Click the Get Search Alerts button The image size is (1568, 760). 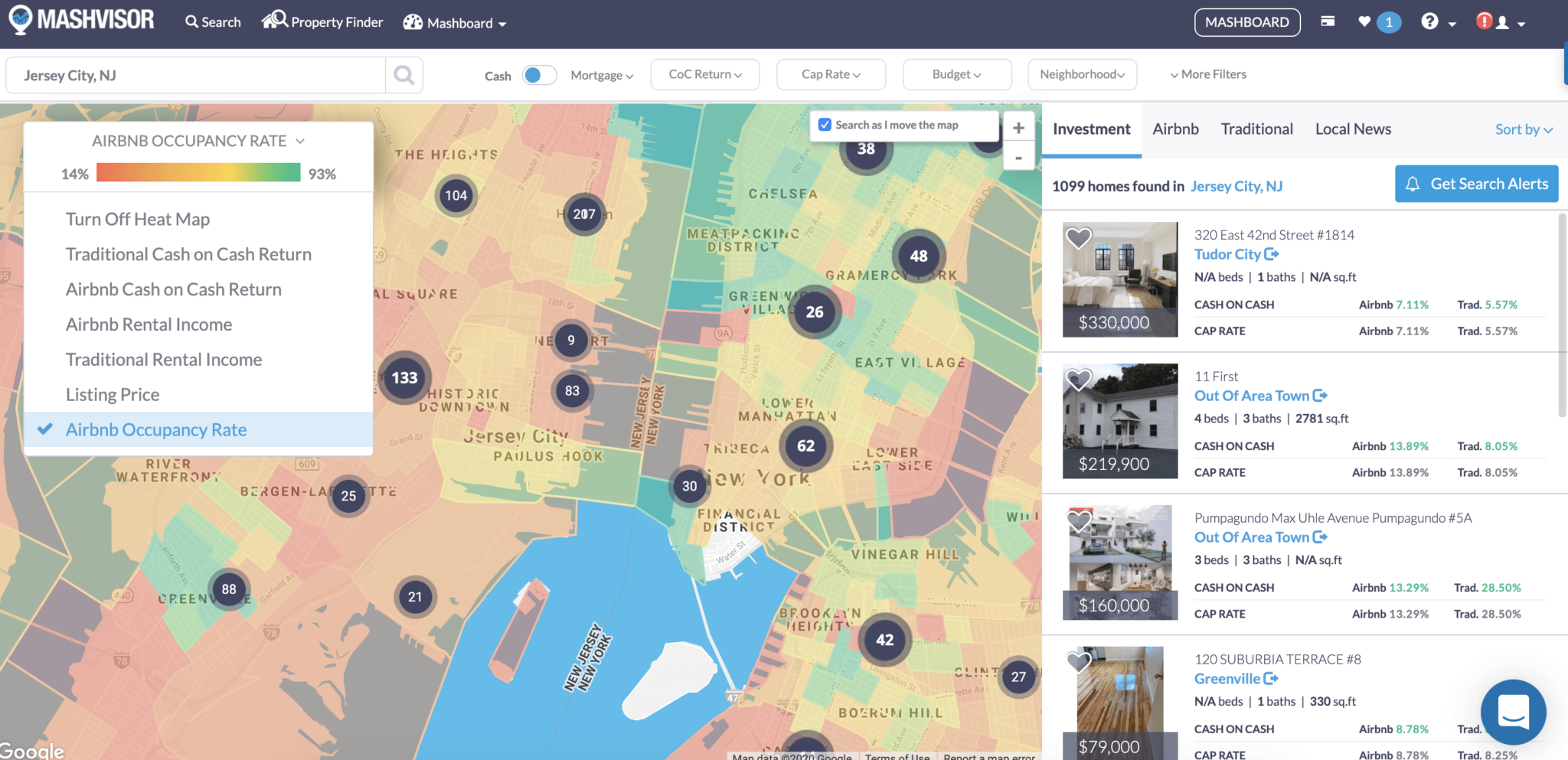(1477, 184)
